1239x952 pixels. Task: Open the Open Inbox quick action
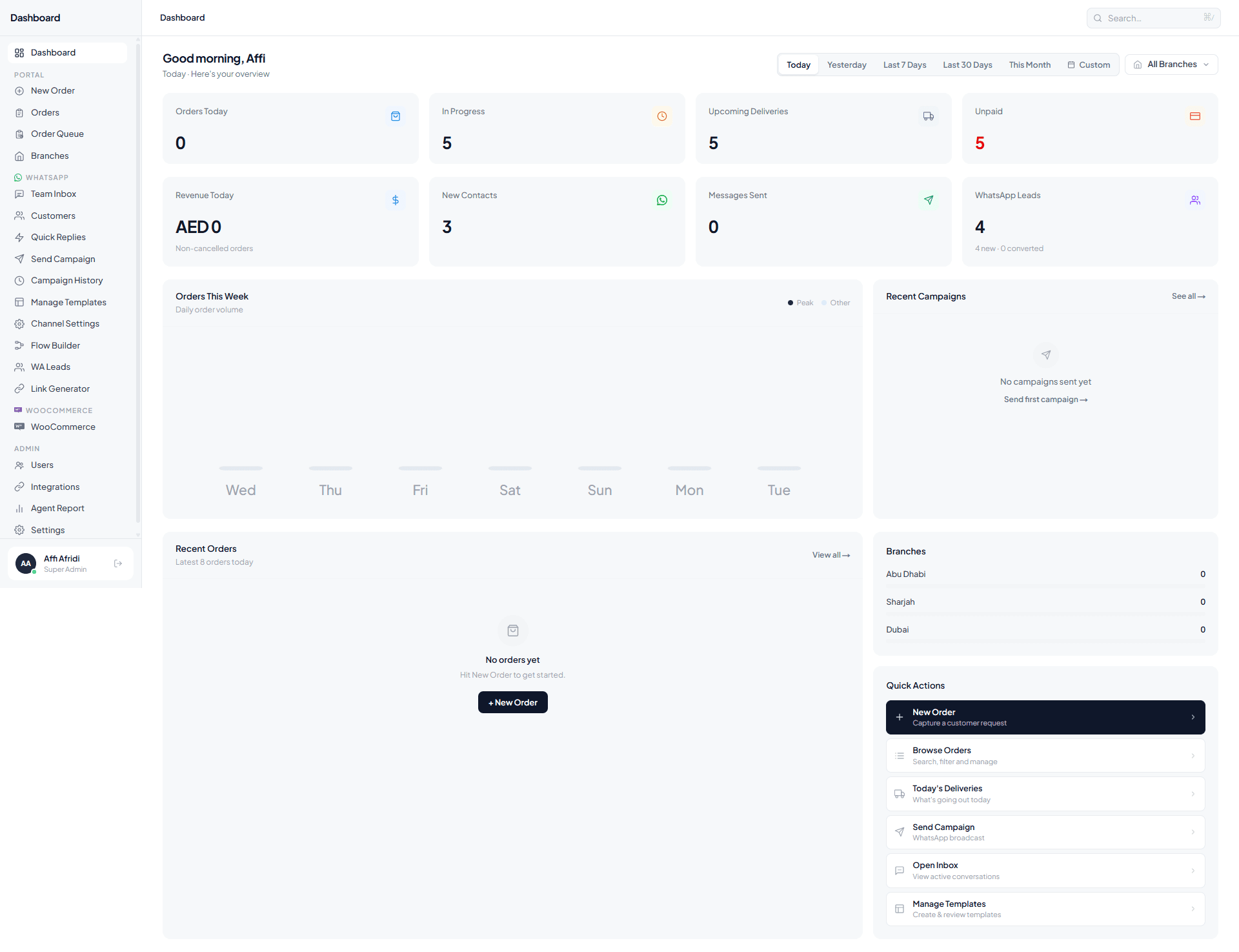point(1045,871)
